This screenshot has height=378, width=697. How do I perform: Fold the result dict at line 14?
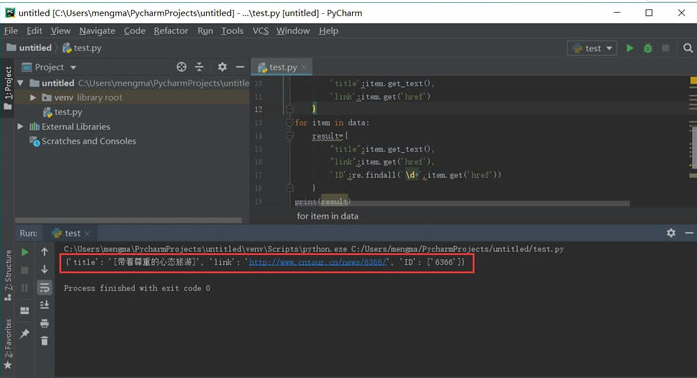click(290, 136)
